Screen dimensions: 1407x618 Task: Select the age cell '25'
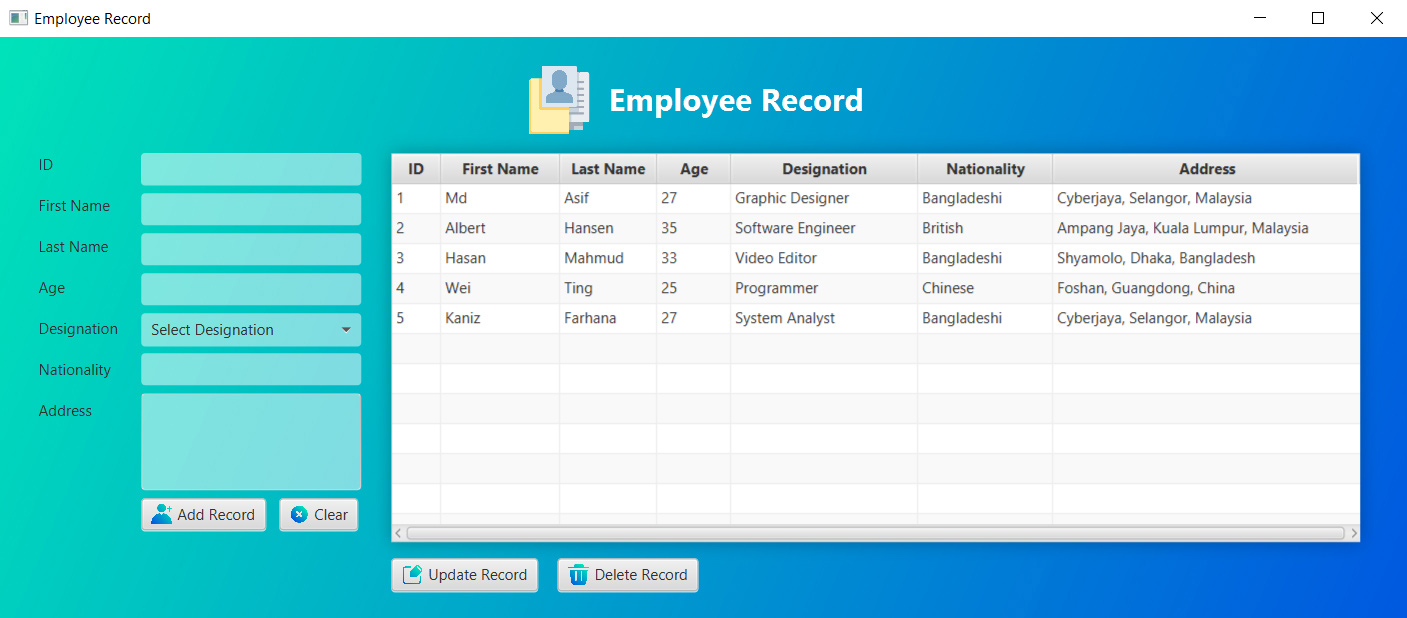pos(694,288)
